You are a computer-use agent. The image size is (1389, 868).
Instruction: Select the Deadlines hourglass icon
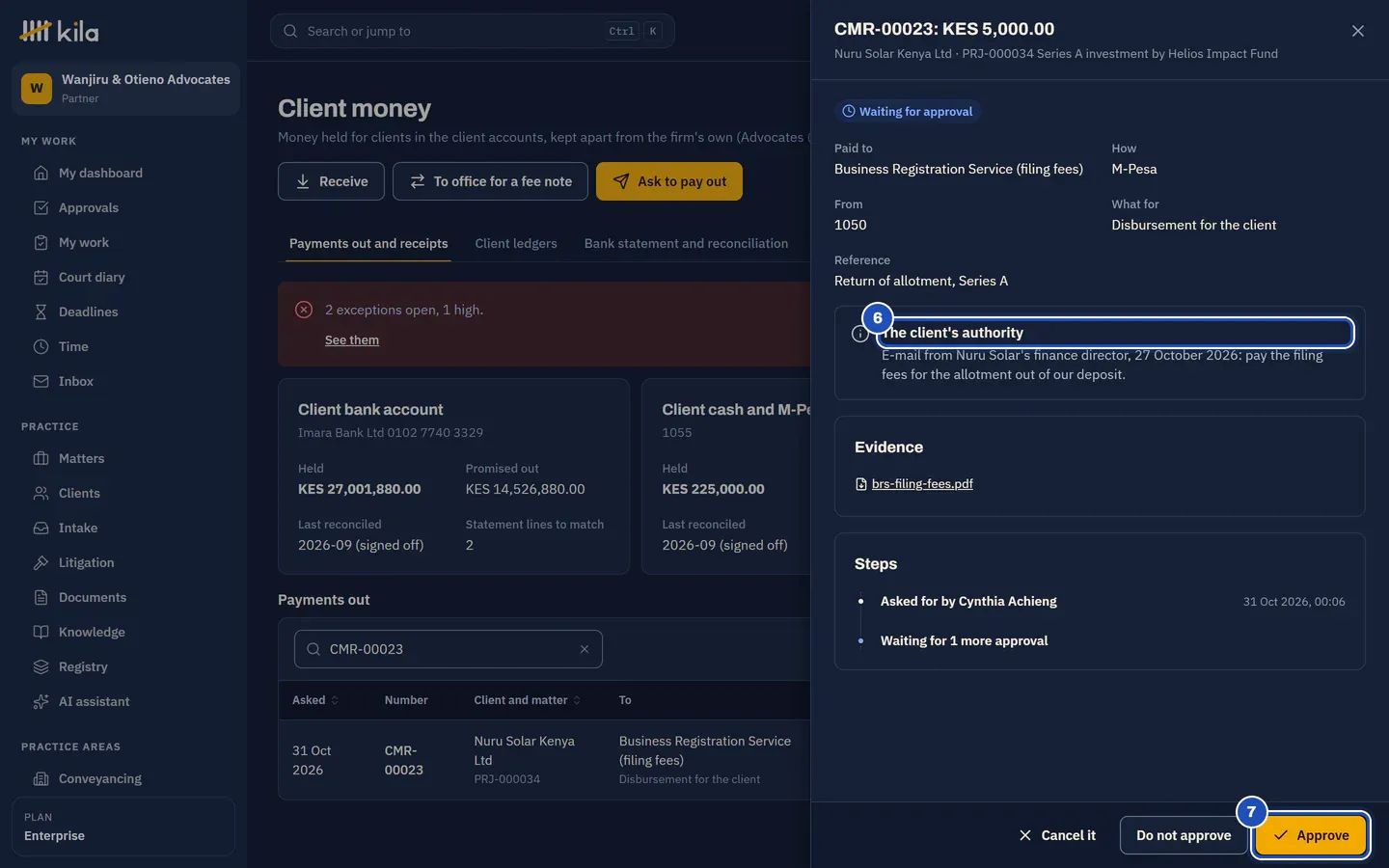point(41,312)
